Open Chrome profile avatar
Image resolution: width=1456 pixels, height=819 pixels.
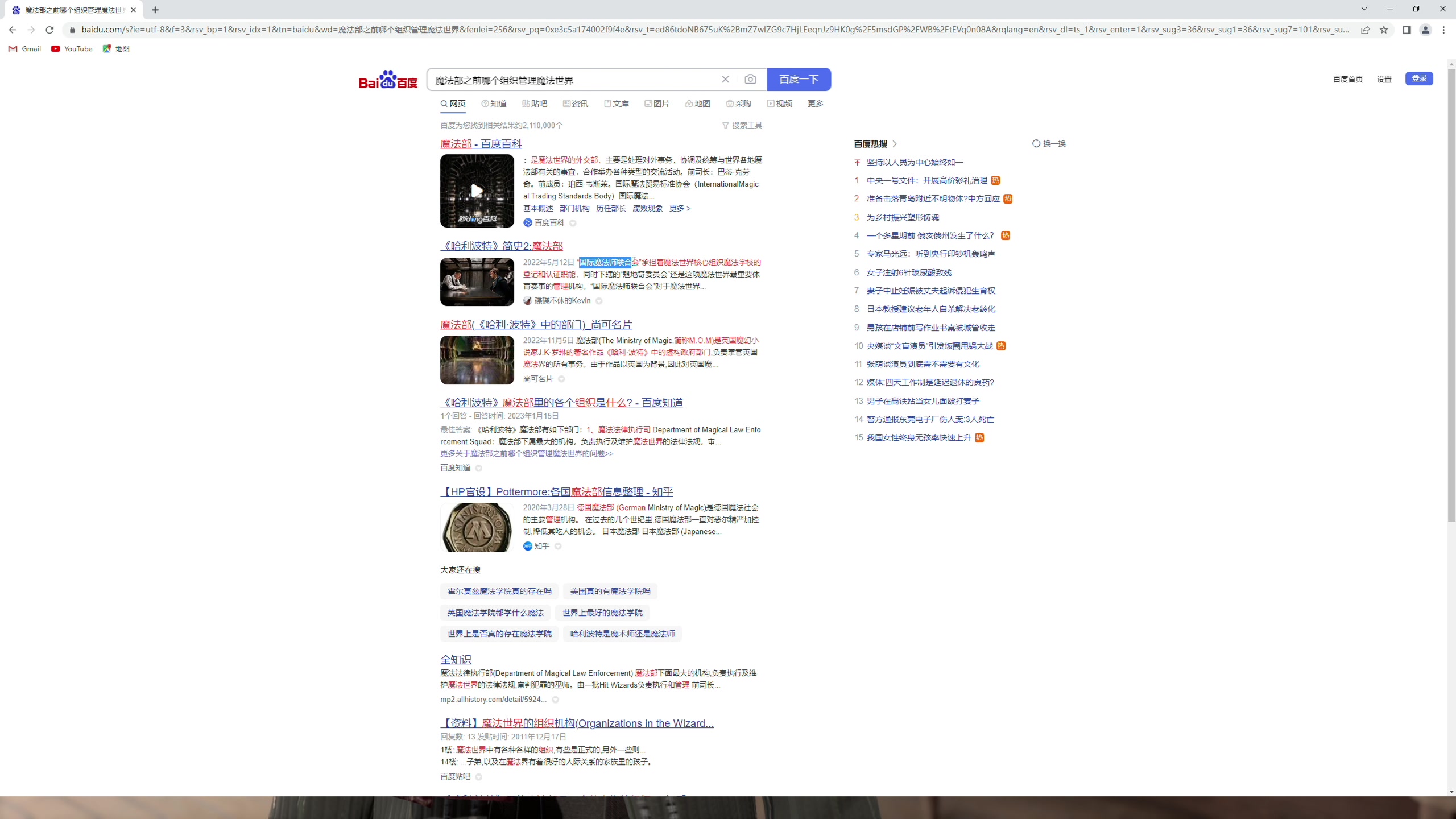[1425, 30]
